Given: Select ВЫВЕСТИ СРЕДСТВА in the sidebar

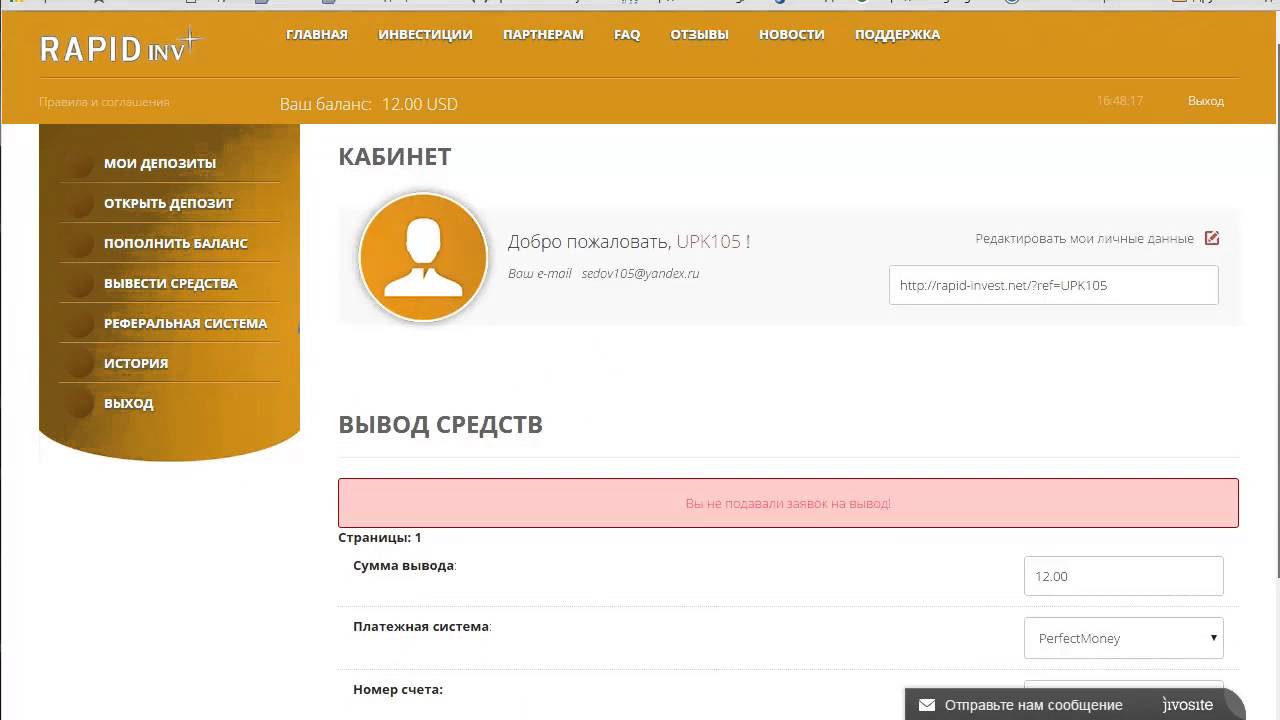Looking at the screenshot, I should (171, 283).
